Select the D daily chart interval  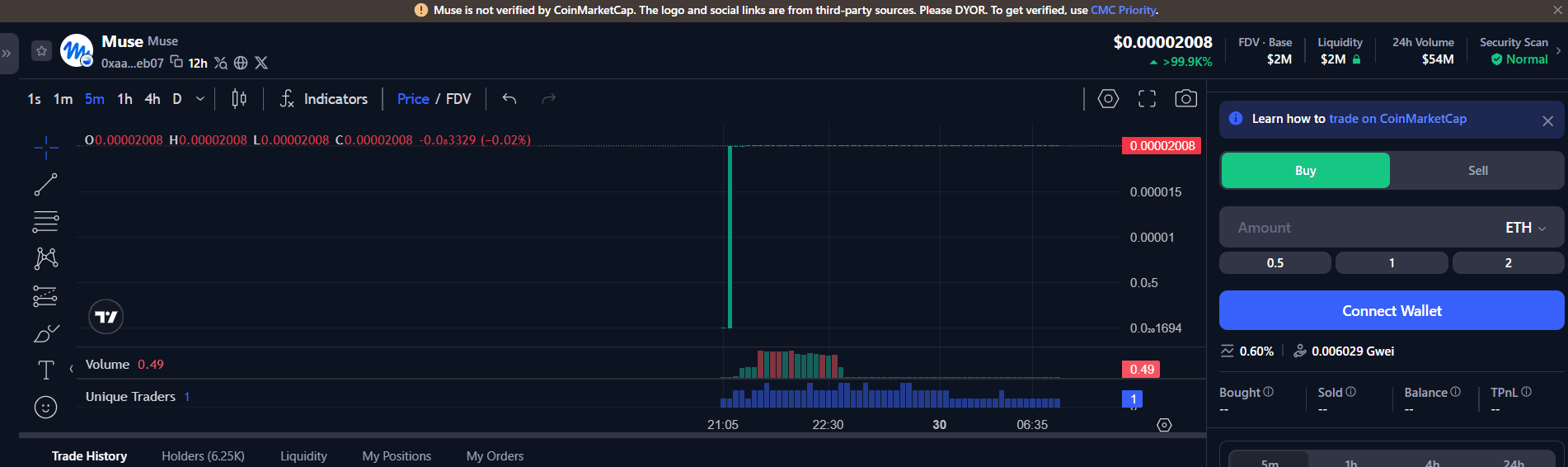[x=176, y=99]
